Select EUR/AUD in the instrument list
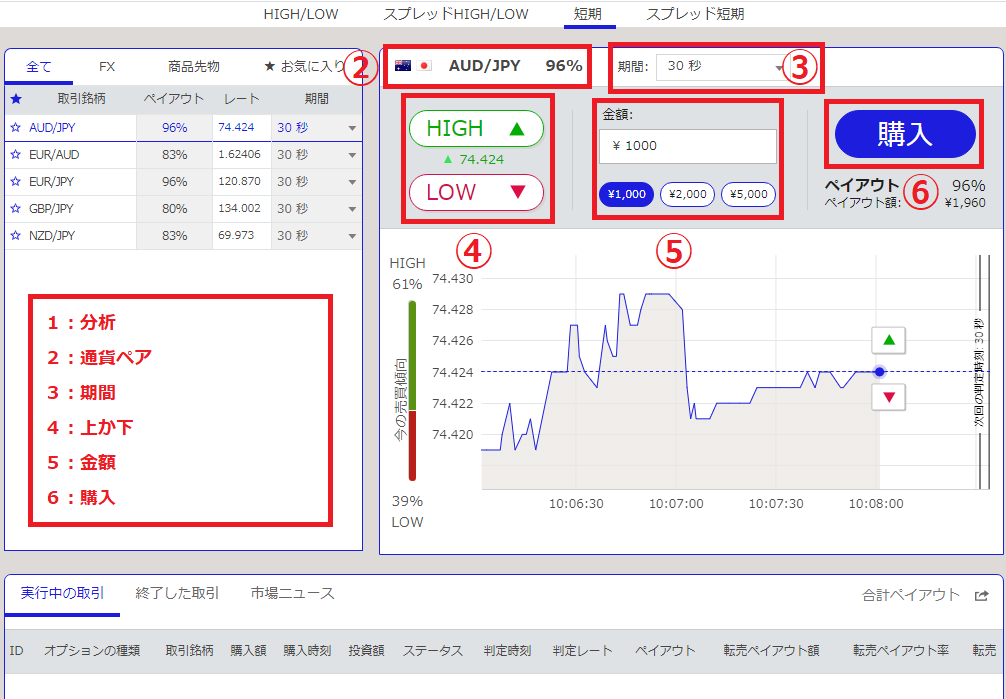The image size is (1006, 699). point(55,155)
